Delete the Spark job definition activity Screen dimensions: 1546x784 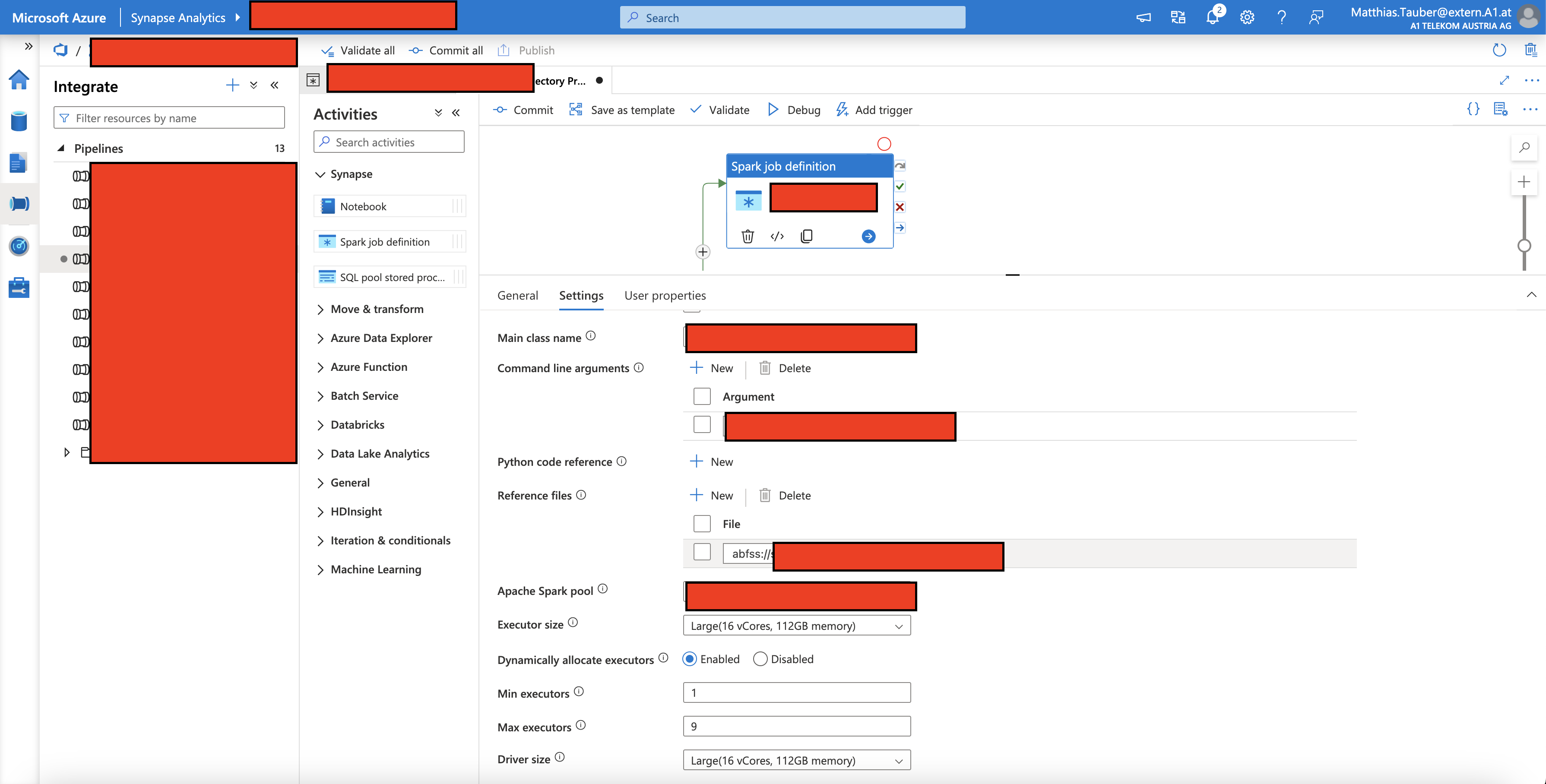(x=748, y=236)
